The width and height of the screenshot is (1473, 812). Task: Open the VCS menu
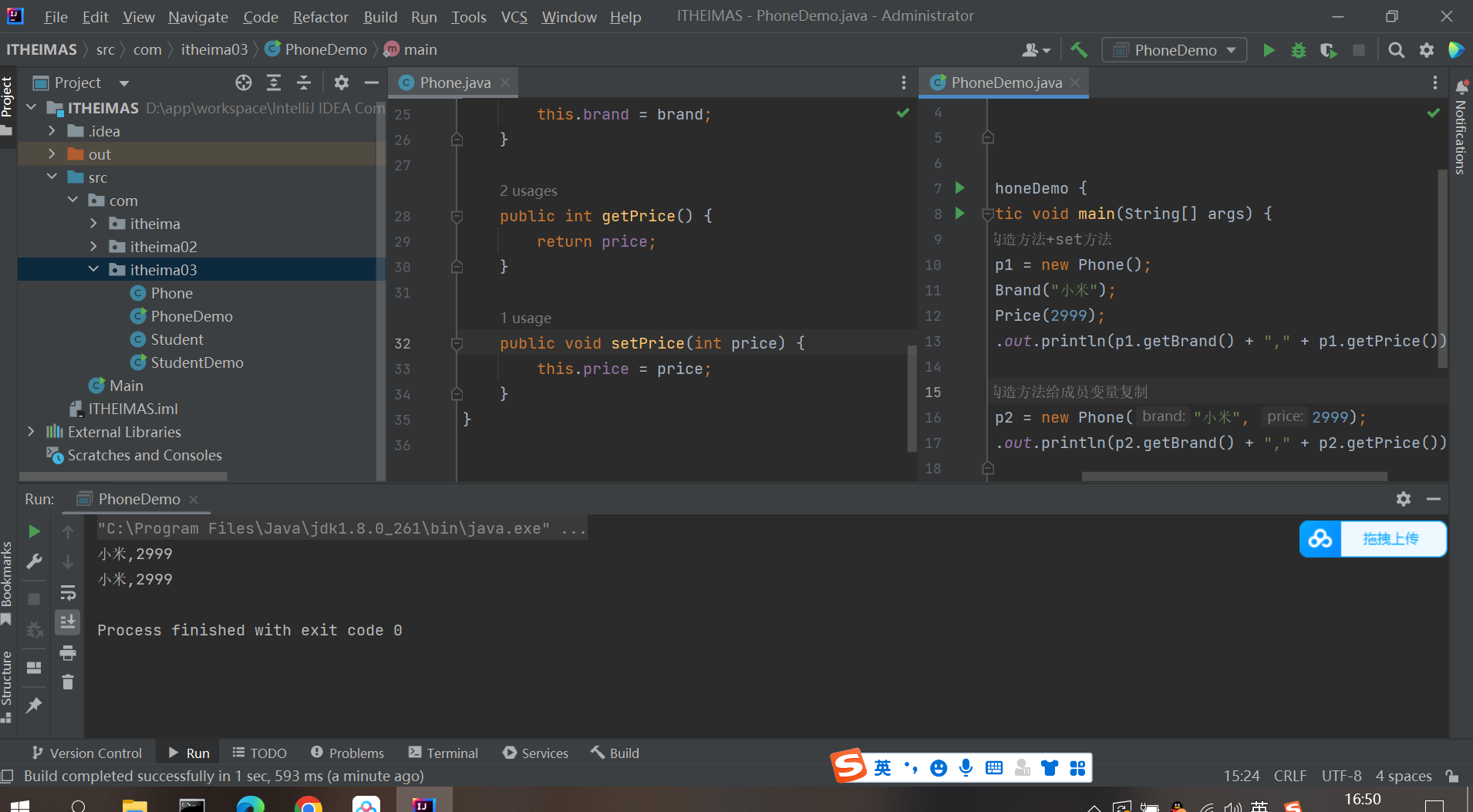(x=514, y=17)
